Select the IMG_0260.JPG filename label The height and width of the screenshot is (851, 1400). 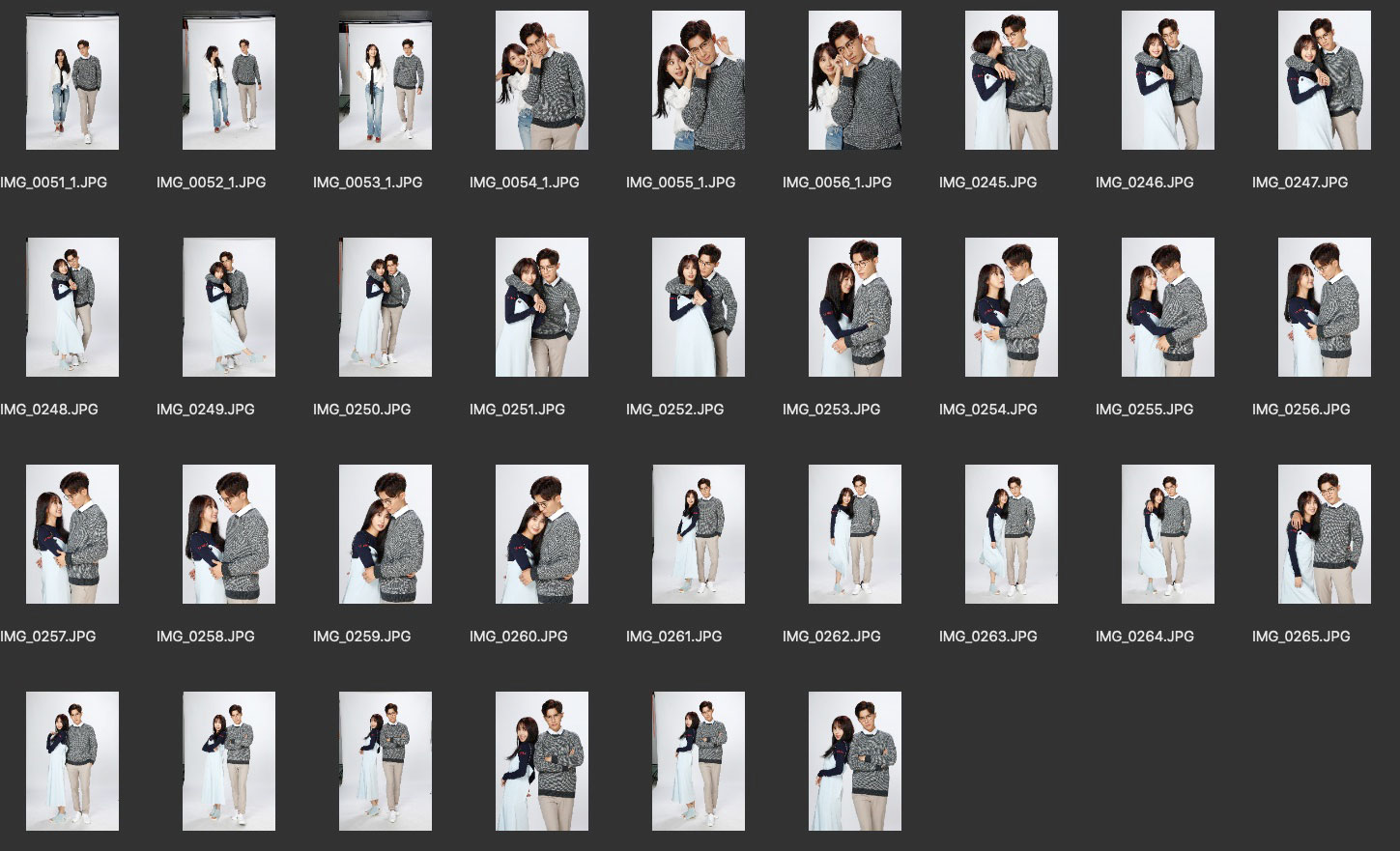(518, 637)
